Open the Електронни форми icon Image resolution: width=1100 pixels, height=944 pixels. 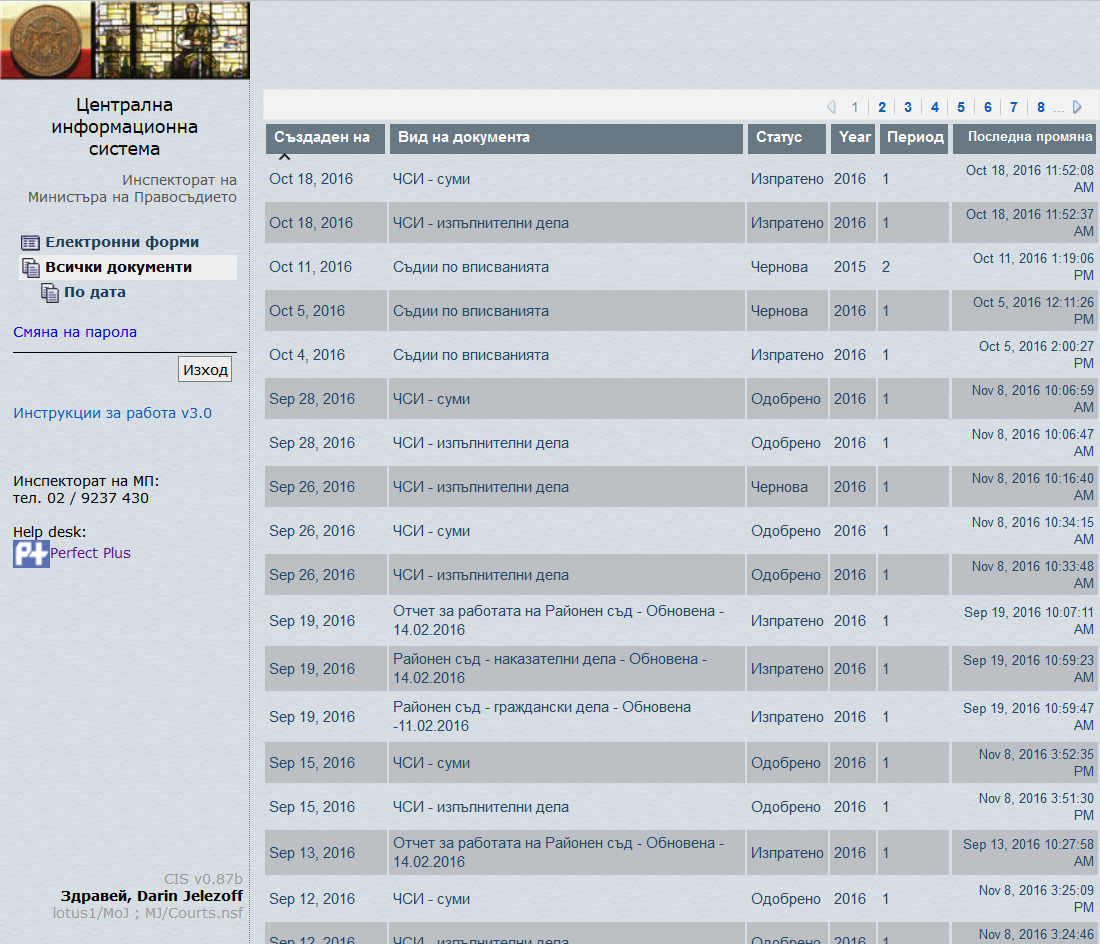(30, 243)
